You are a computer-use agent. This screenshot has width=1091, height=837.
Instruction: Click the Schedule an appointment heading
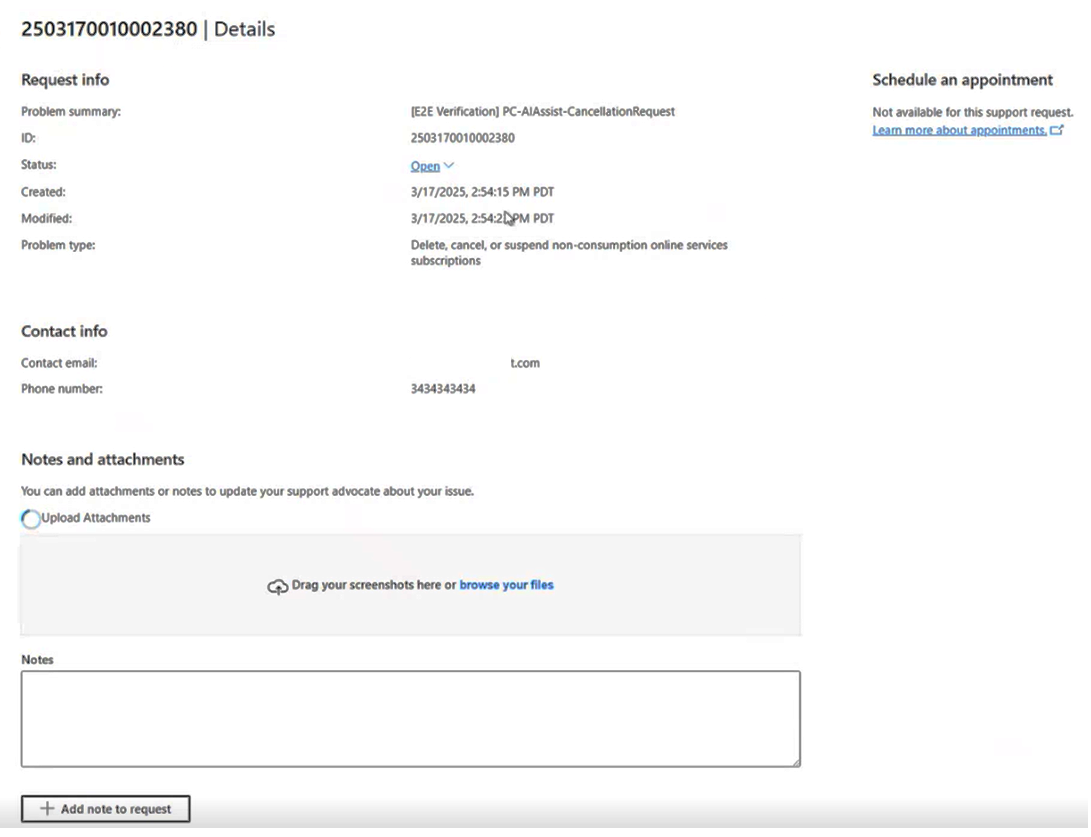(962, 80)
